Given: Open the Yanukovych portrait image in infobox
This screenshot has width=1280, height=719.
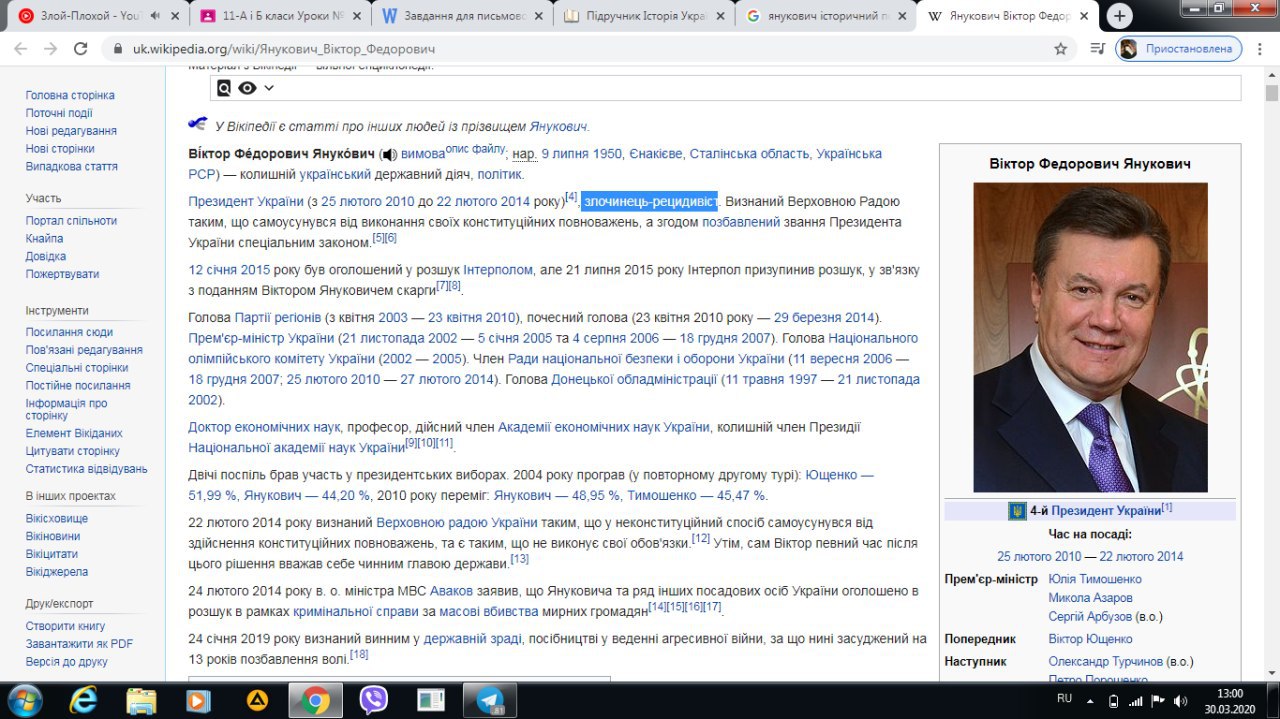Looking at the screenshot, I should click(1090, 337).
